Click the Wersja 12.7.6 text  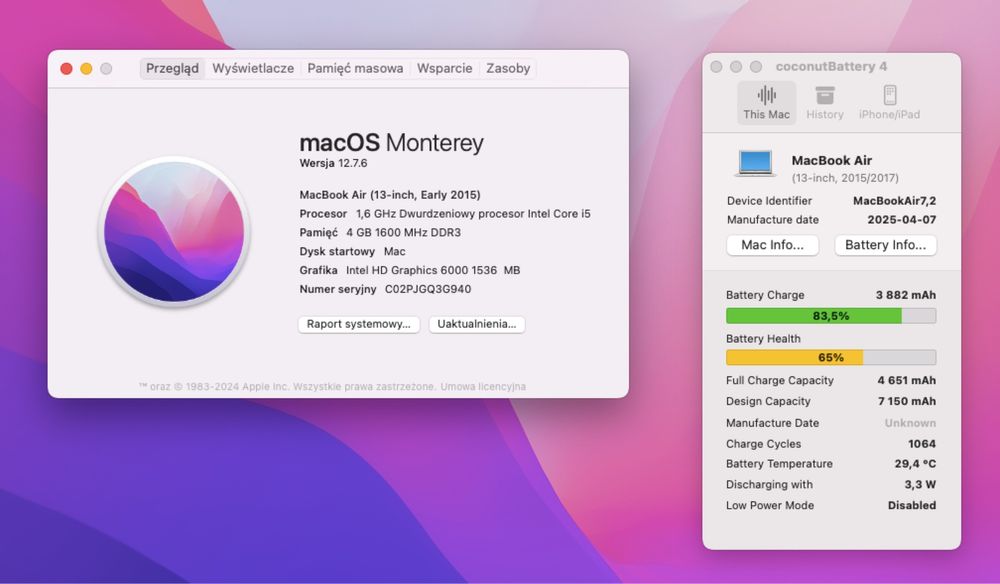[x=334, y=163]
